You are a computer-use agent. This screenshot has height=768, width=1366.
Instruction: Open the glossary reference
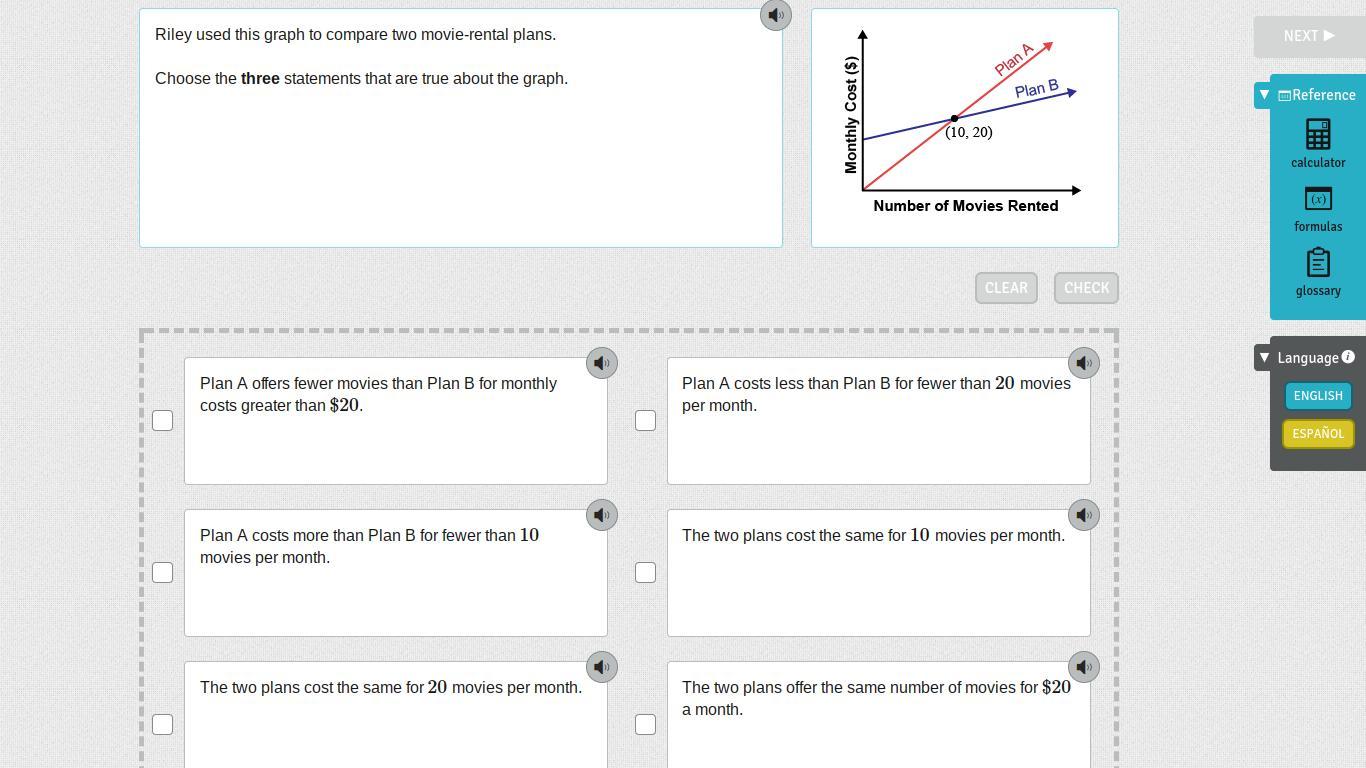(1318, 273)
